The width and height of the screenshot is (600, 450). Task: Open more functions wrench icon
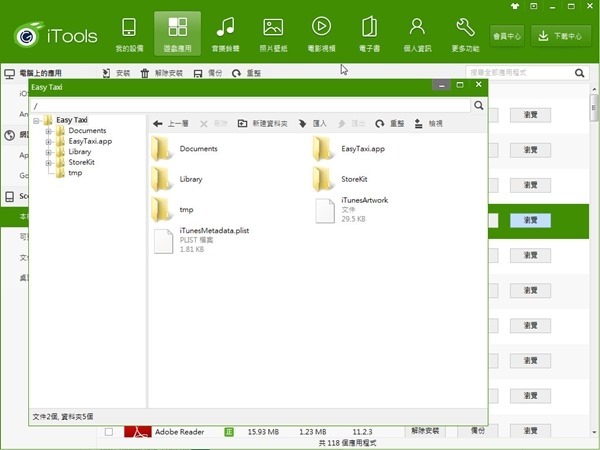click(465, 34)
